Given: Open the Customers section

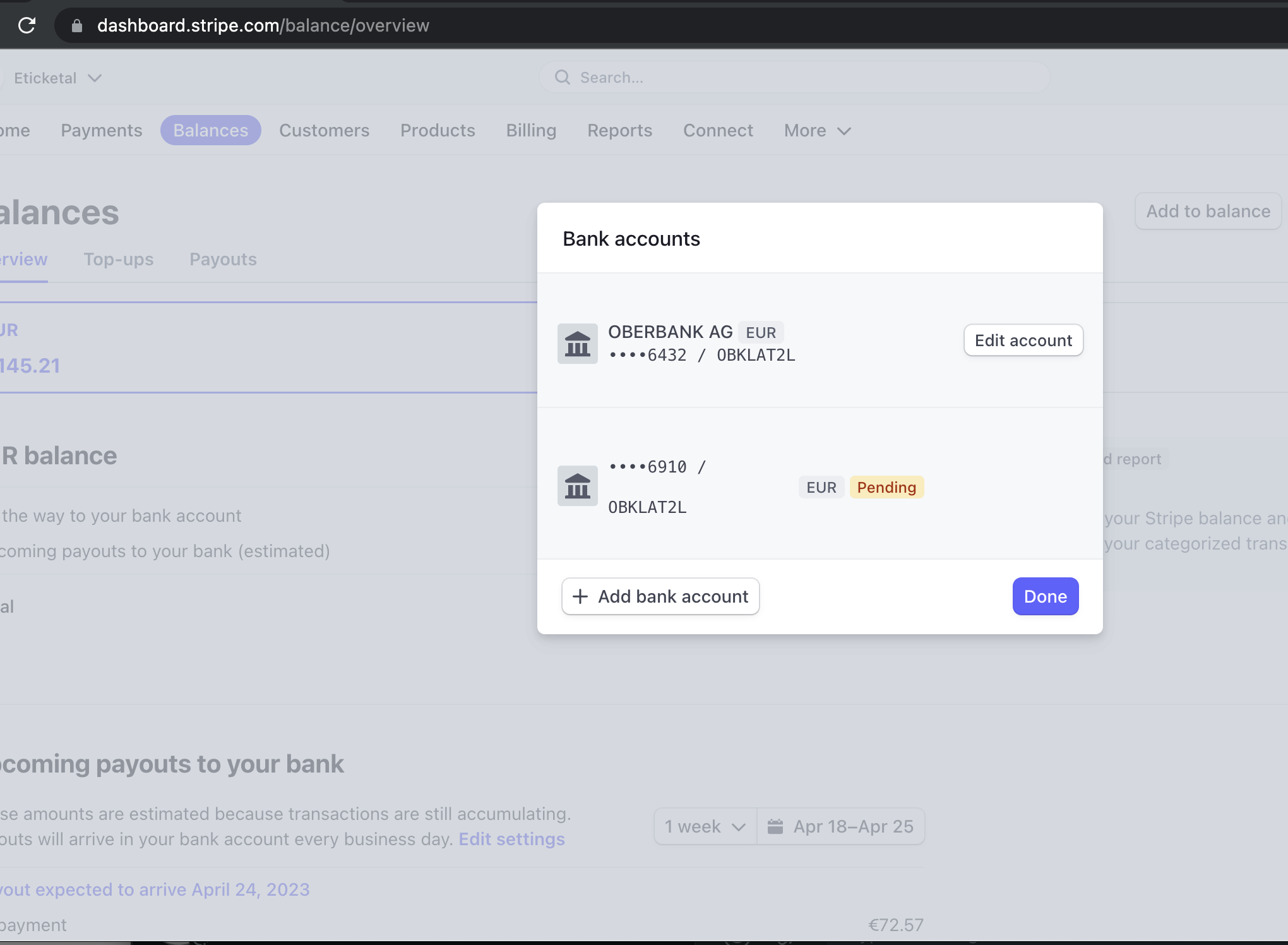Looking at the screenshot, I should click(x=325, y=130).
